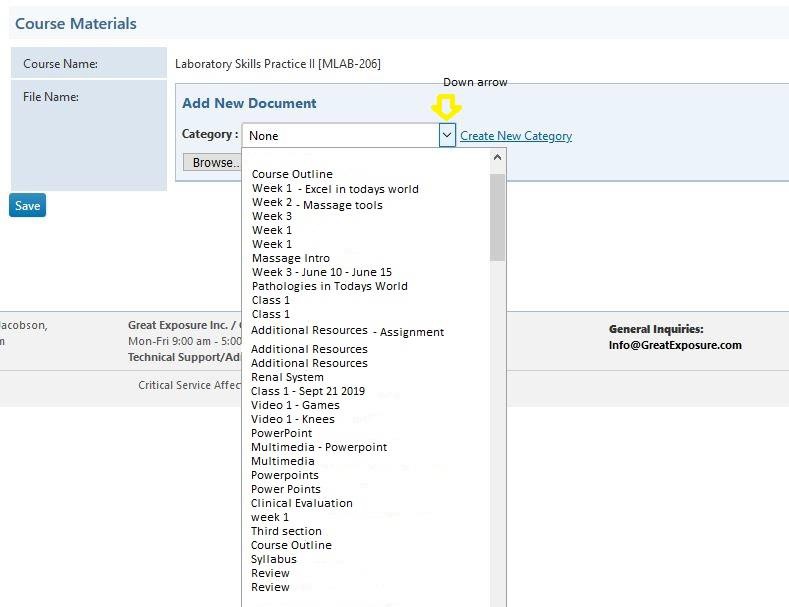Click the dropdown list scrollbar thumb
Screen dimensions: 789x607
coord(498,216)
